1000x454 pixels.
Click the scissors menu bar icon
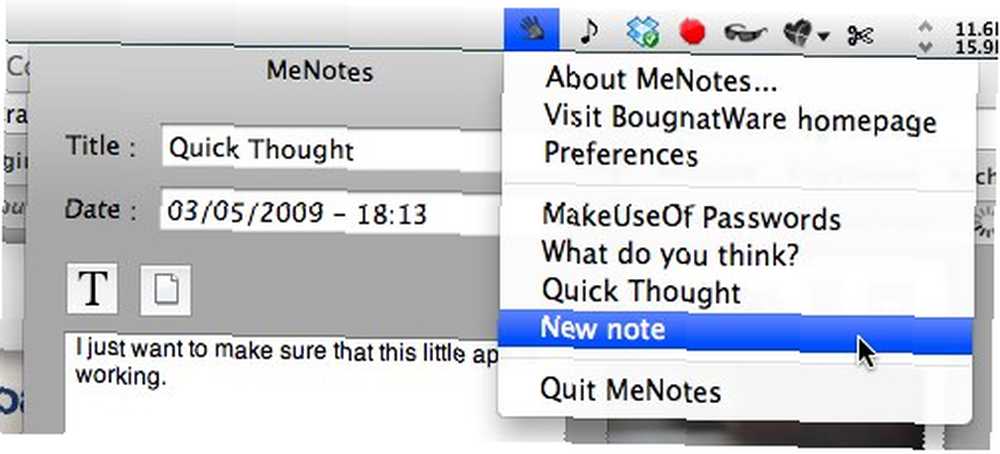[x=860, y=35]
